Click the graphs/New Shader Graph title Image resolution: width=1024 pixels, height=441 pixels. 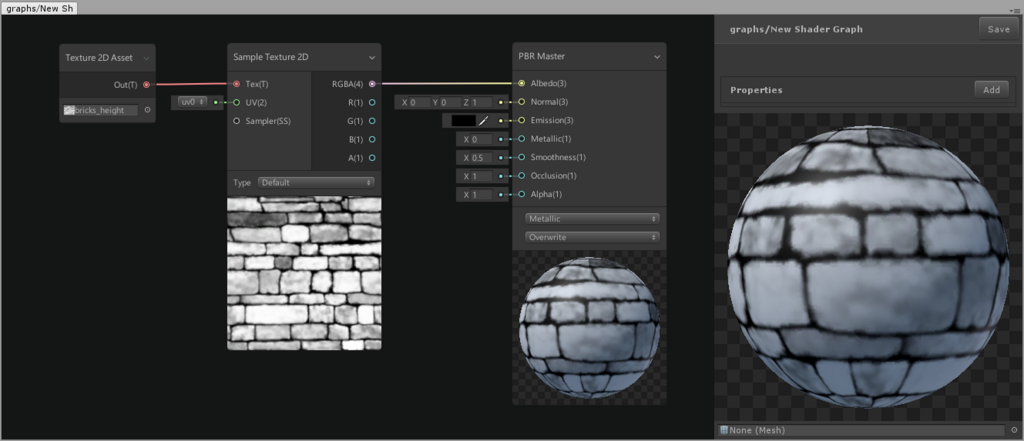[x=796, y=29]
